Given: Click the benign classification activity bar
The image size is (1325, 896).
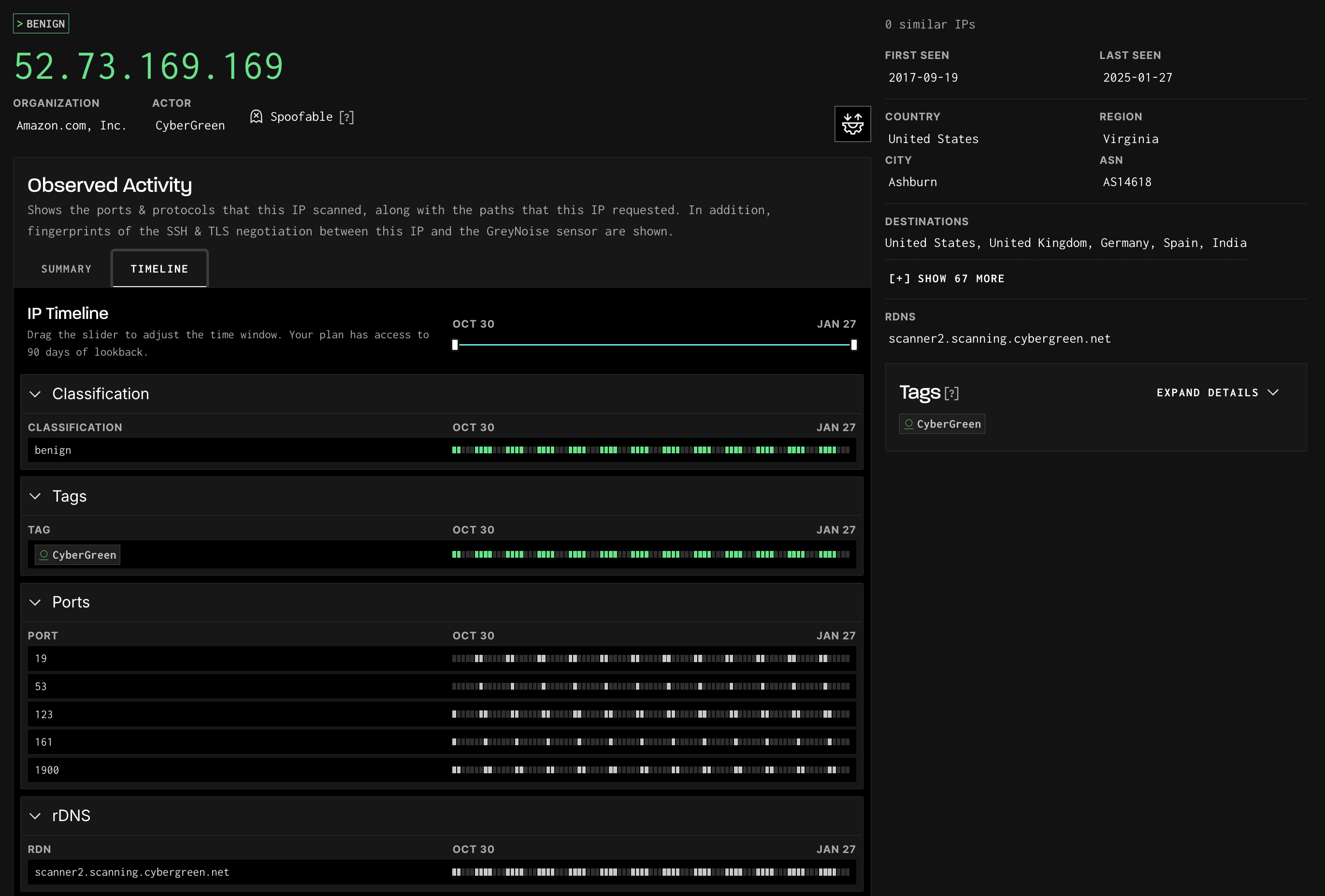Looking at the screenshot, I should click(650, 450).
